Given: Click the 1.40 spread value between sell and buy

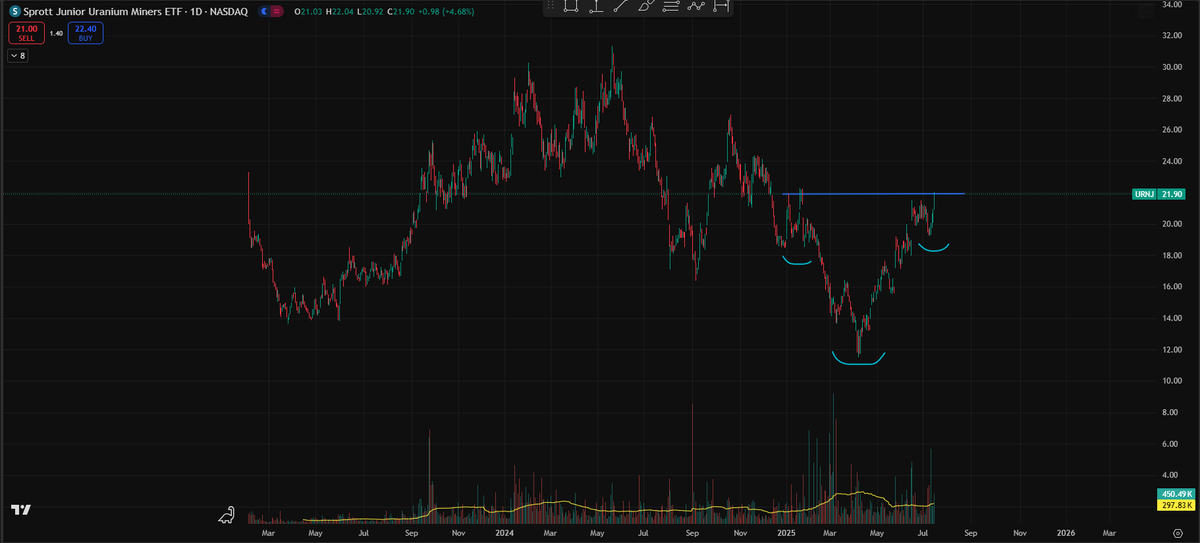Looking at the screenshot, I should (56, 33).
